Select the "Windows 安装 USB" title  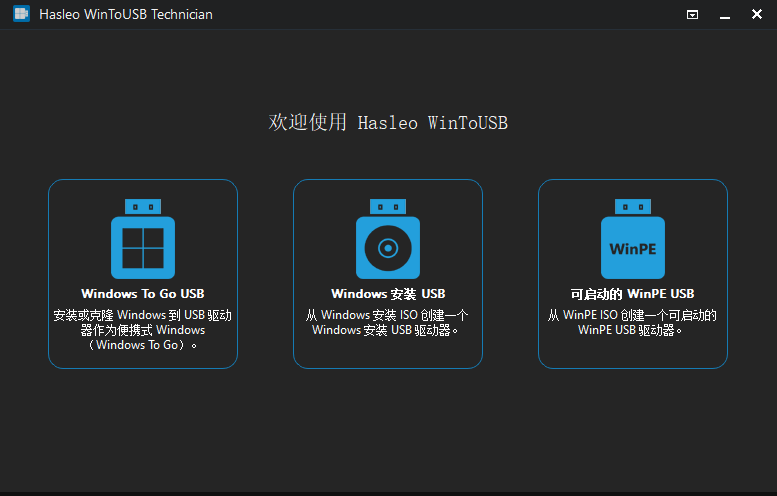click(388, 294)
